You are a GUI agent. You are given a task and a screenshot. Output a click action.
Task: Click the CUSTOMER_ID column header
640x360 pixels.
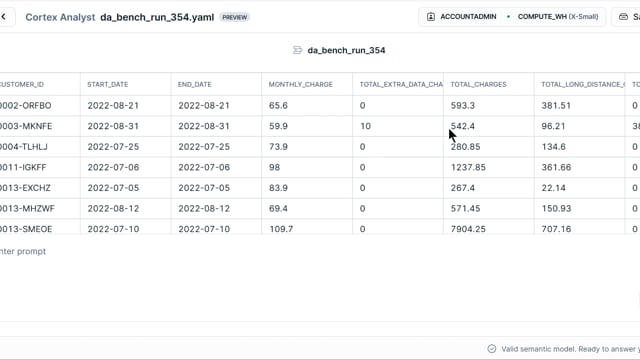[22, 84]
